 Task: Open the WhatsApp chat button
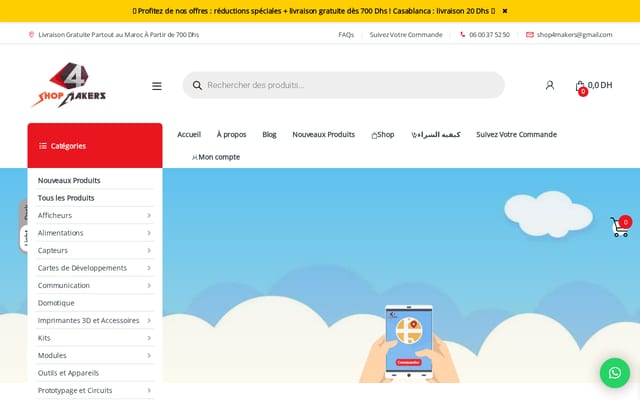point(615,373)
